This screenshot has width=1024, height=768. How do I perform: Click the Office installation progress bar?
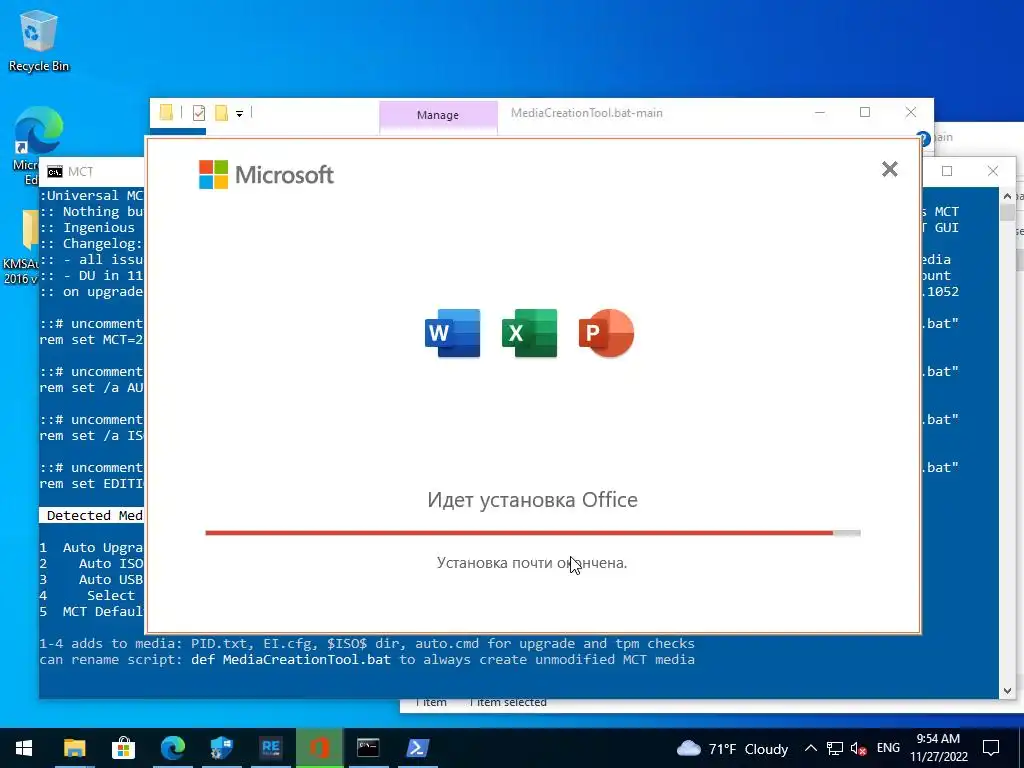tap(533, 533)
